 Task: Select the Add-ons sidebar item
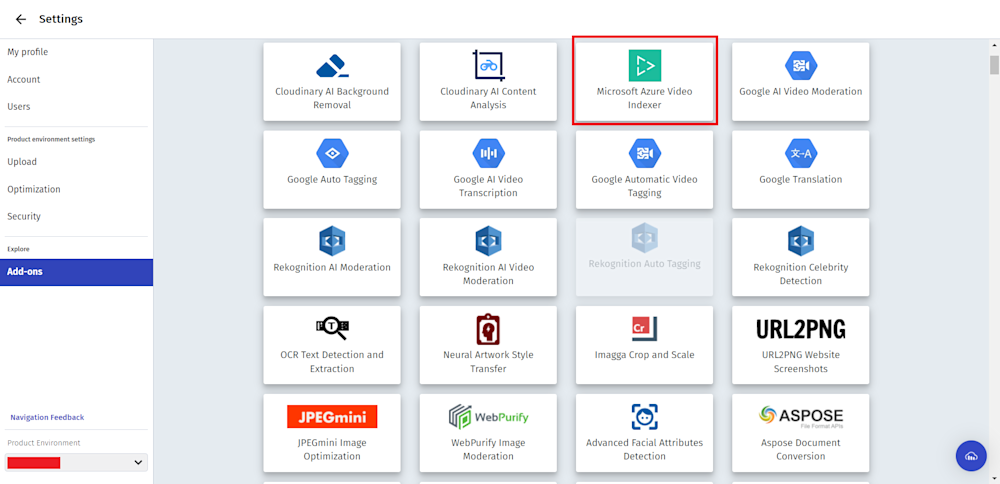[x=77, y=272]
